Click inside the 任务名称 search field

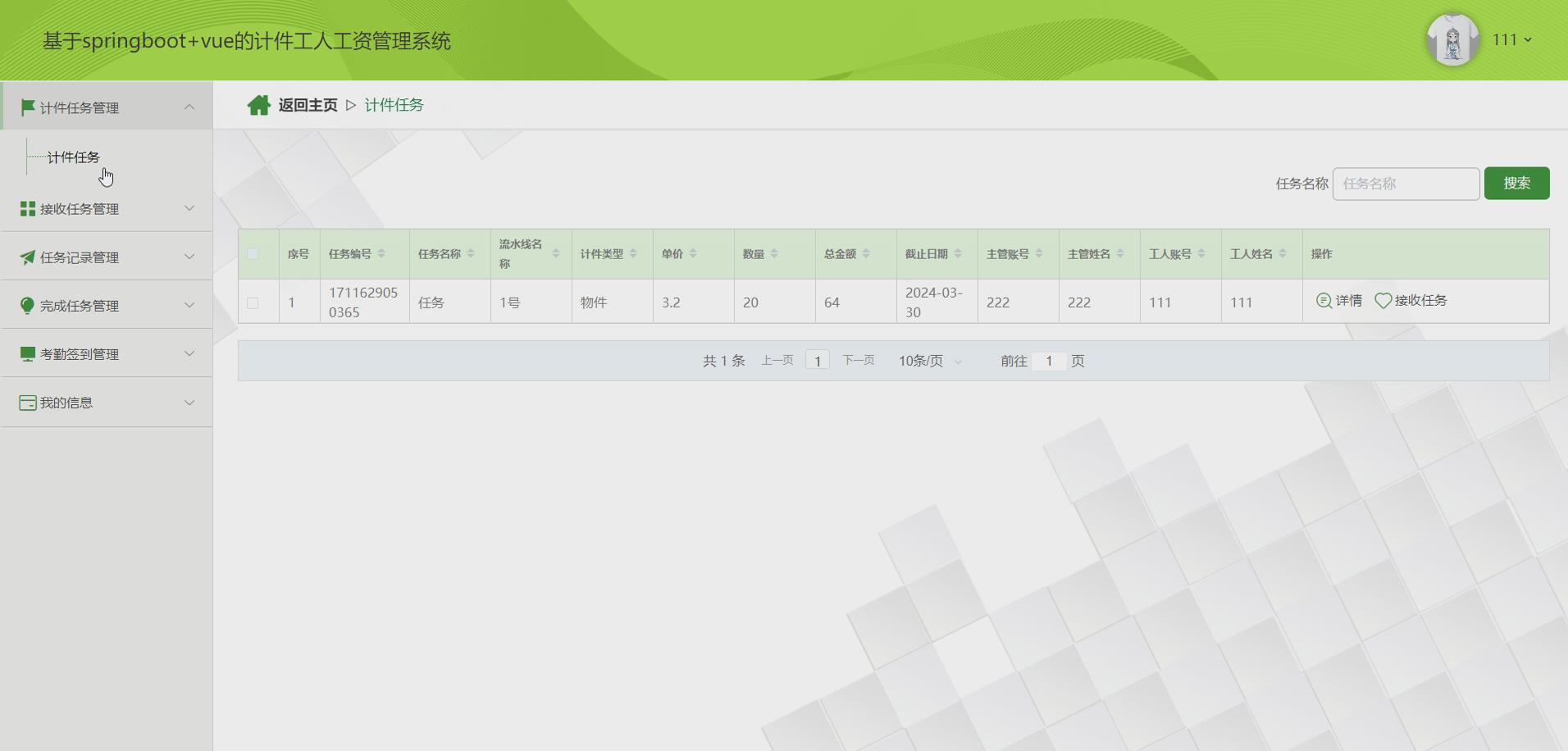pos(1406,184)
